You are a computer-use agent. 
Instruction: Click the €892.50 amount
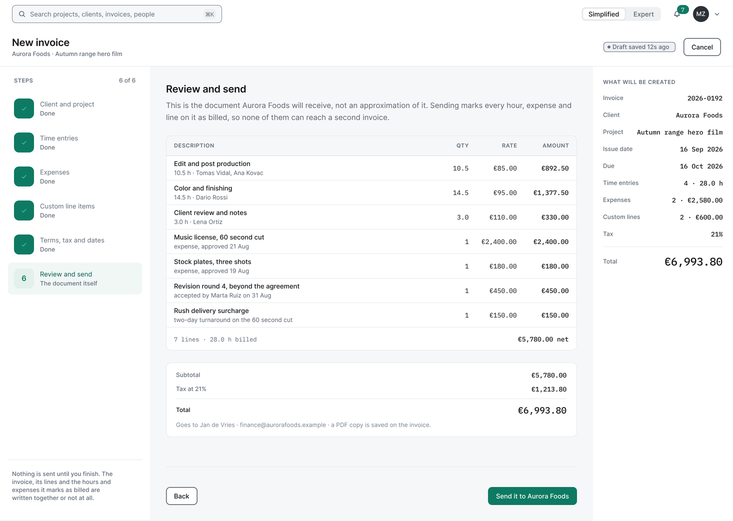pyautogui.click(x=555, y=168)
